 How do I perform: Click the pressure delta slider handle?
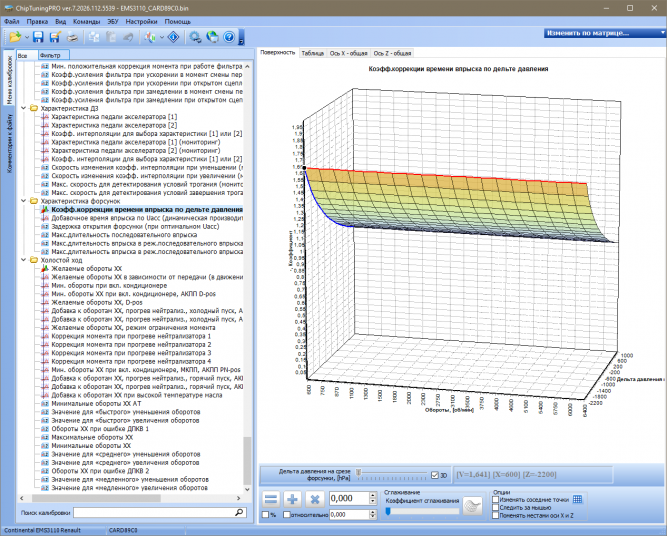coord(359,472)
